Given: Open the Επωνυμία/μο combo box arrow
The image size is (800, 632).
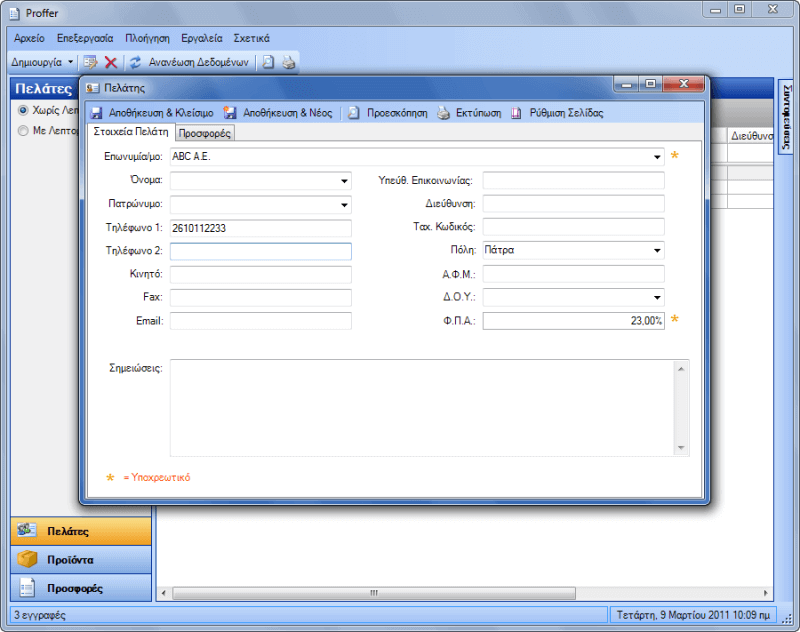Looking at the screenshot, I should coord(657,157).
